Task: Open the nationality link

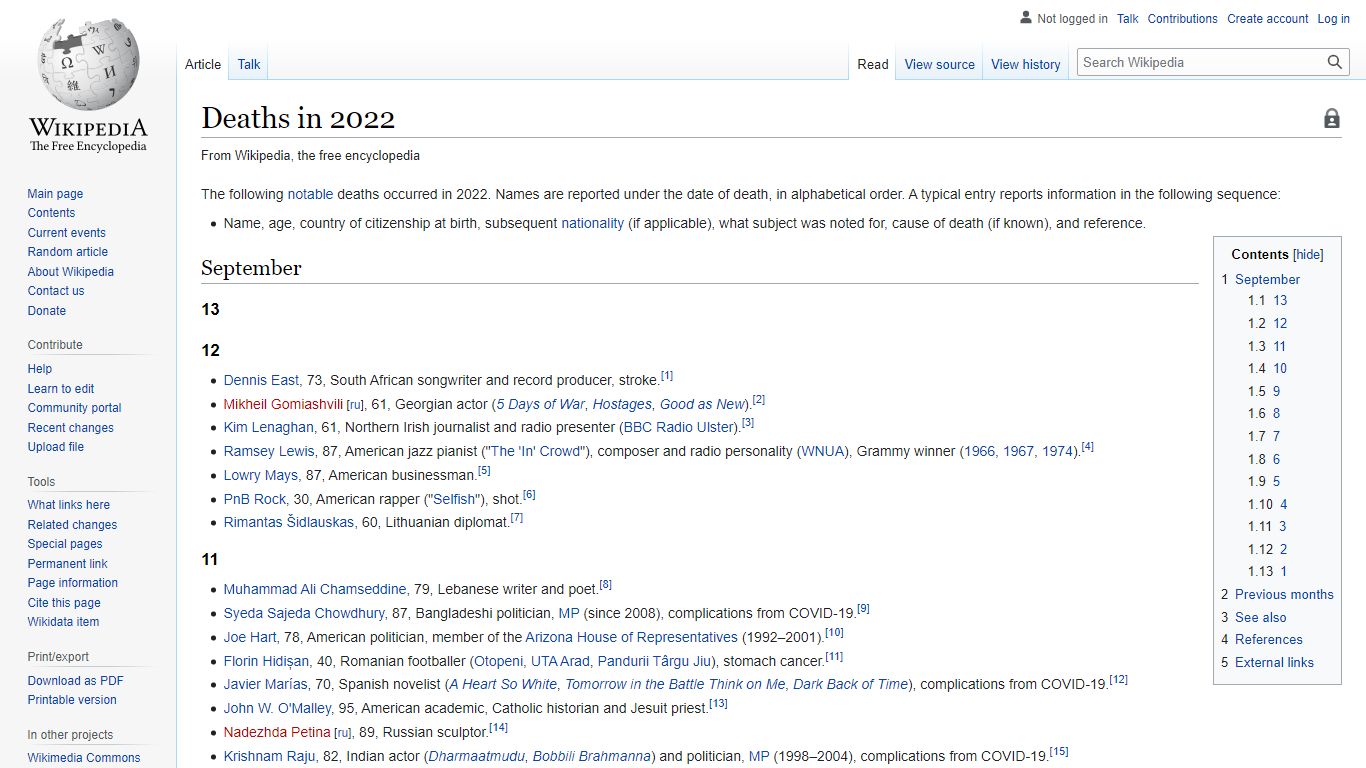Action: click(x=592, y=223)
